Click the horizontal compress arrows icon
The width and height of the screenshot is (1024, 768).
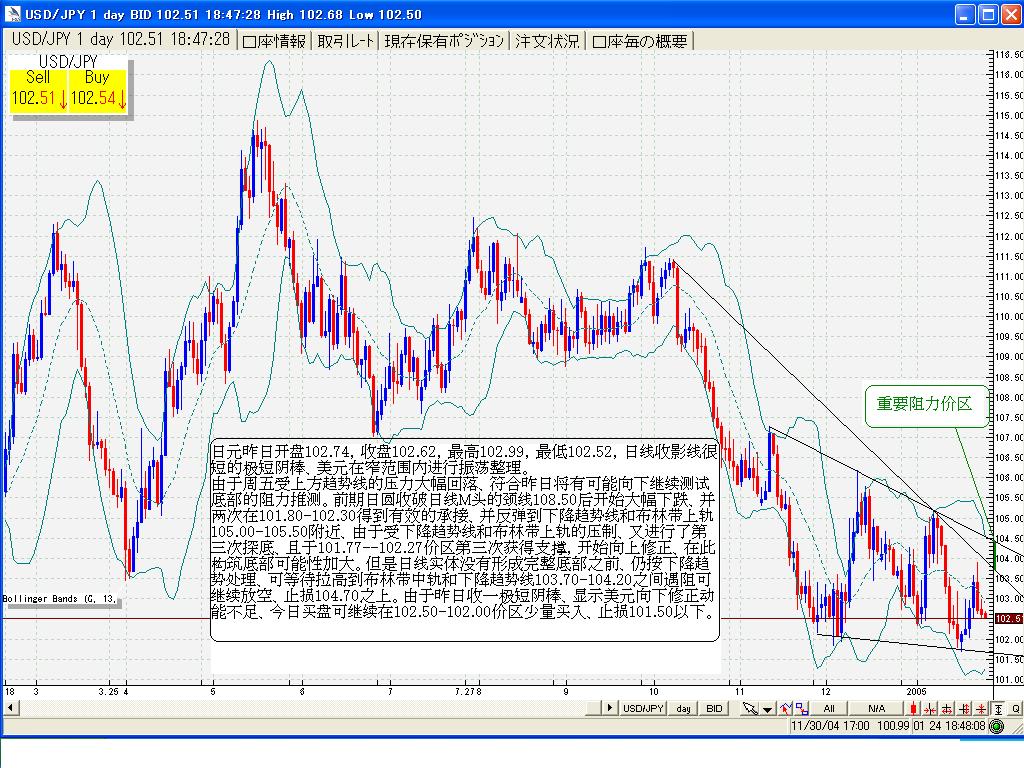tap(929, 708)
